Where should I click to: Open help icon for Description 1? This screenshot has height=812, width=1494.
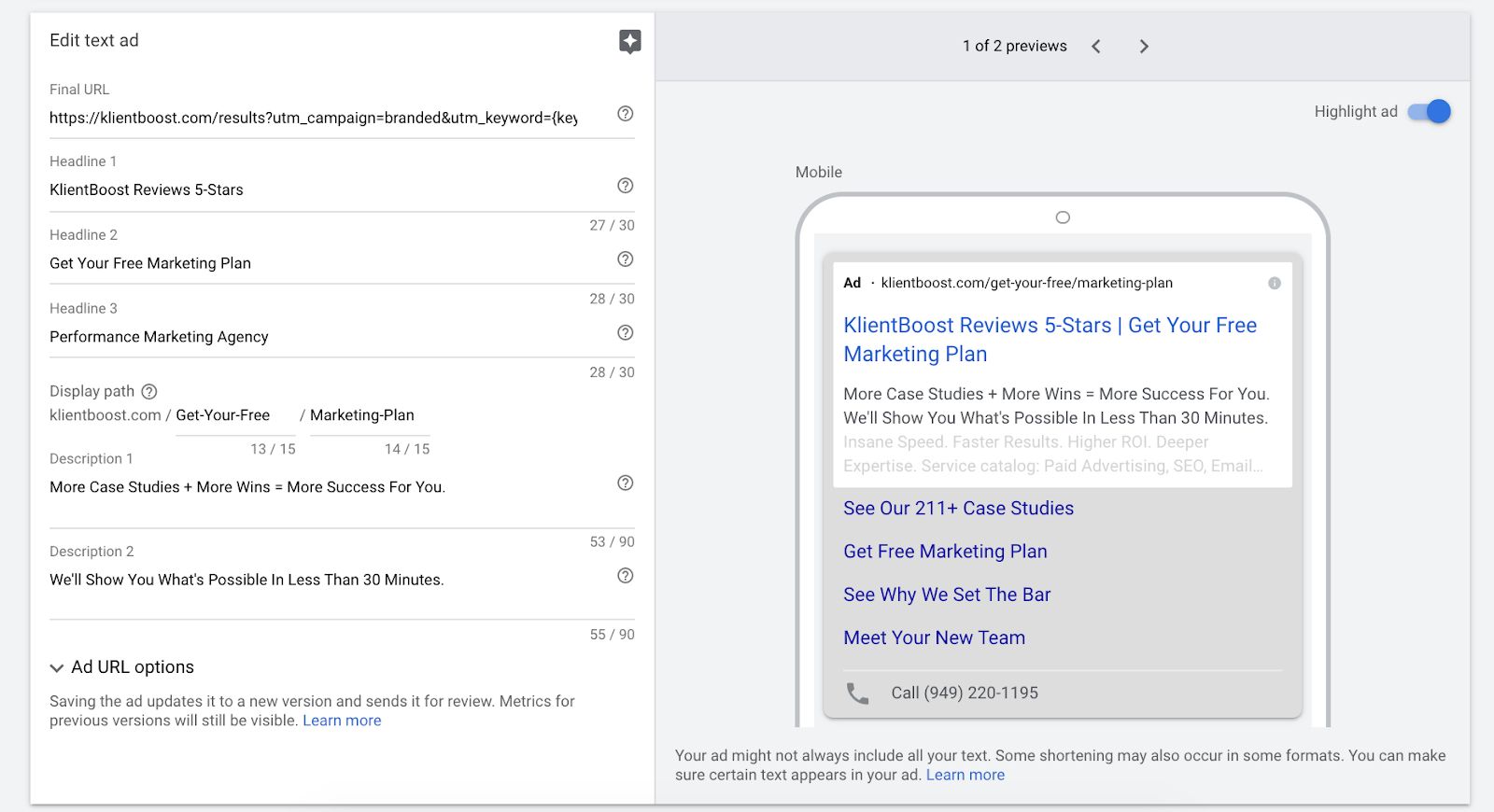626,483
